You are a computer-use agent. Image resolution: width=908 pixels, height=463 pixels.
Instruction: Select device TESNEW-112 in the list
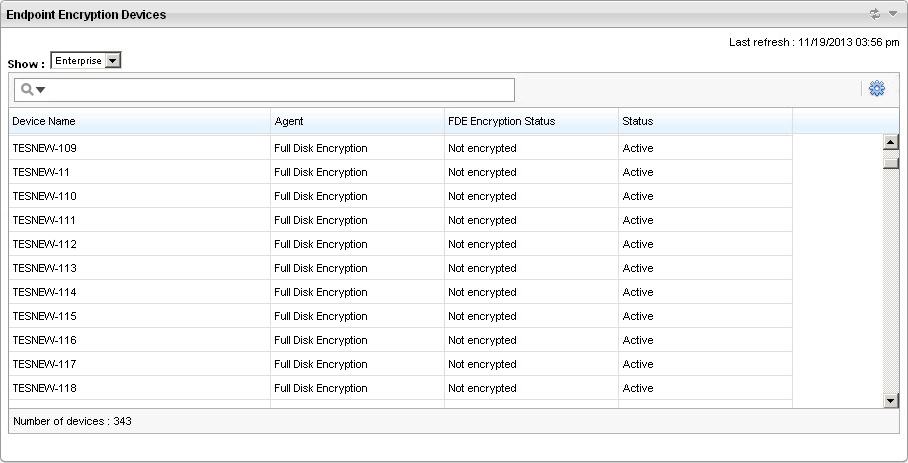pos(45,244)
